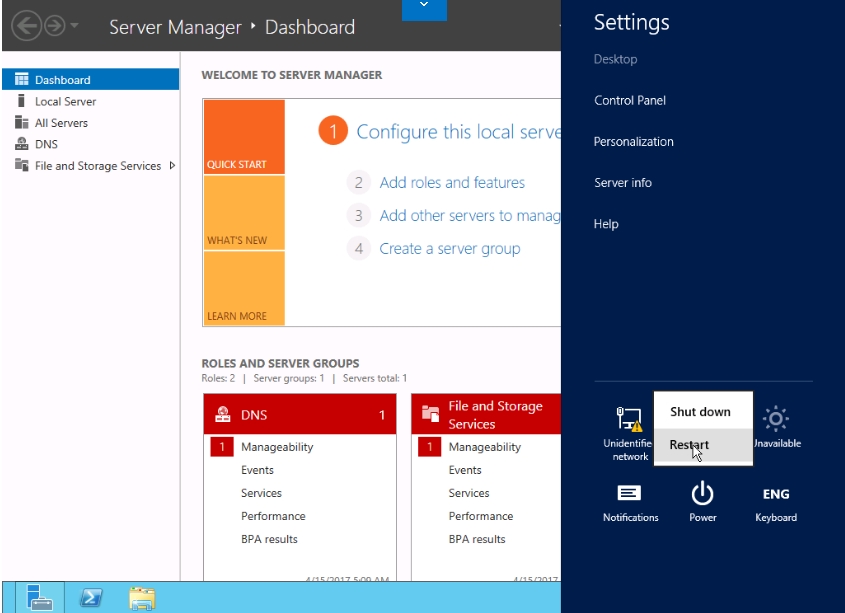Click the Back navigation arrow
Image resolution: width=845 pixels, height=613 pixels.
tap(26, 26)
